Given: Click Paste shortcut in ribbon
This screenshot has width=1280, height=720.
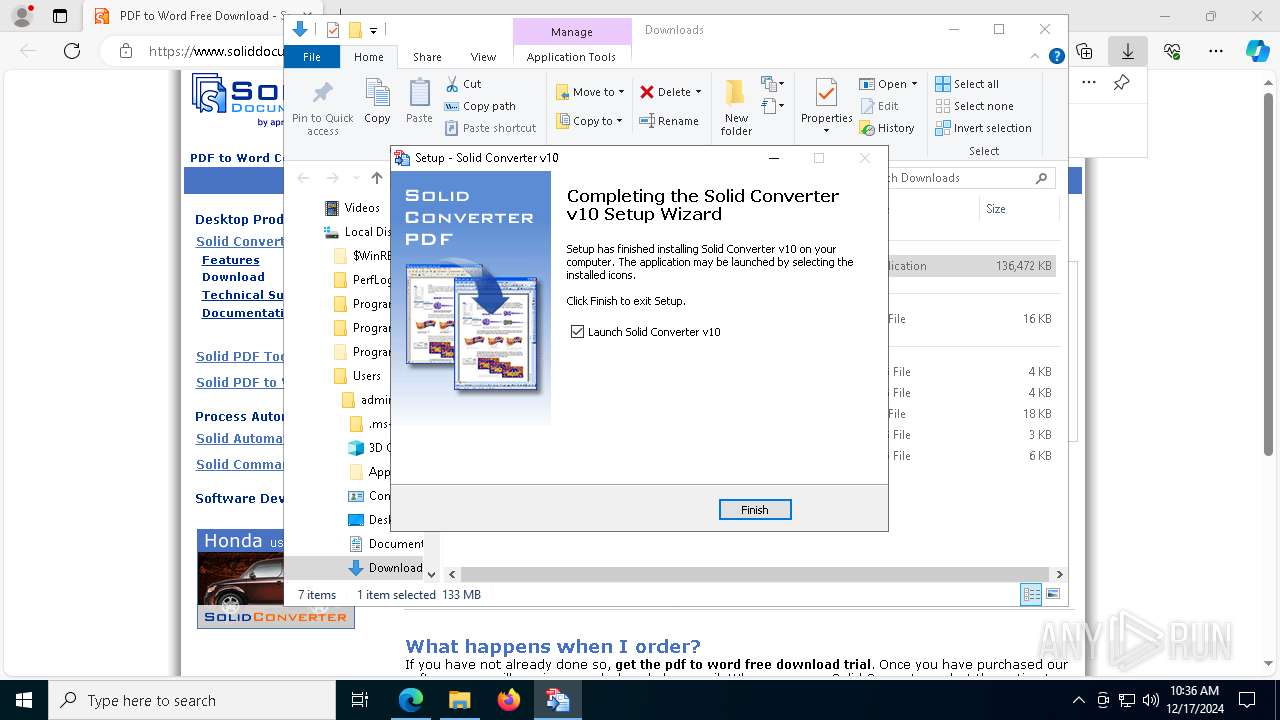Looking at the screenshot, I should 490,128.
